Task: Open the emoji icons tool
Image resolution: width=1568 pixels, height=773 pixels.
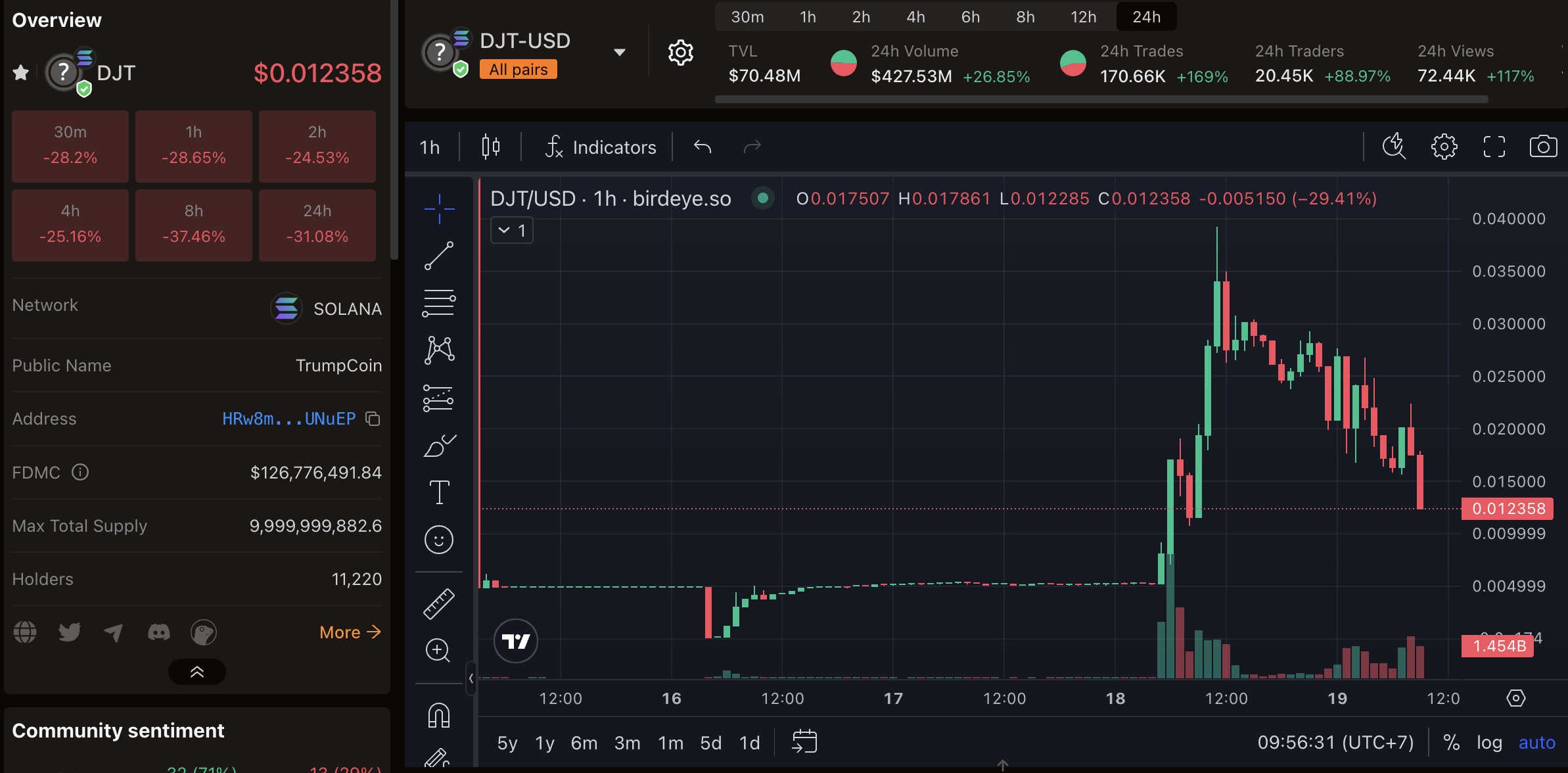Action: tap(439, 540)
